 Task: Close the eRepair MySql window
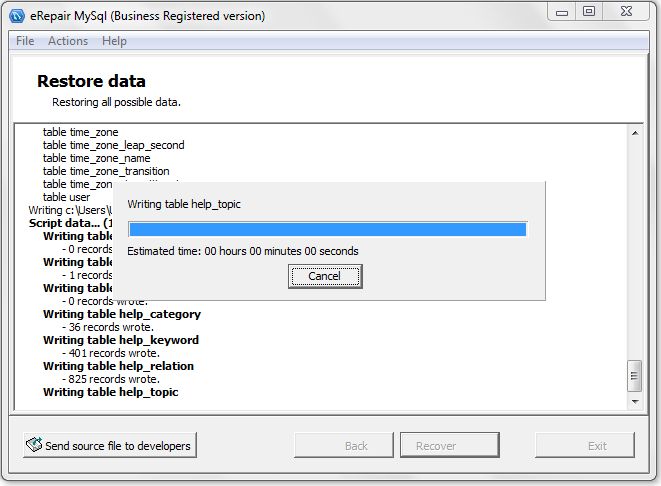pyautogui.click(x=626, y=11)
